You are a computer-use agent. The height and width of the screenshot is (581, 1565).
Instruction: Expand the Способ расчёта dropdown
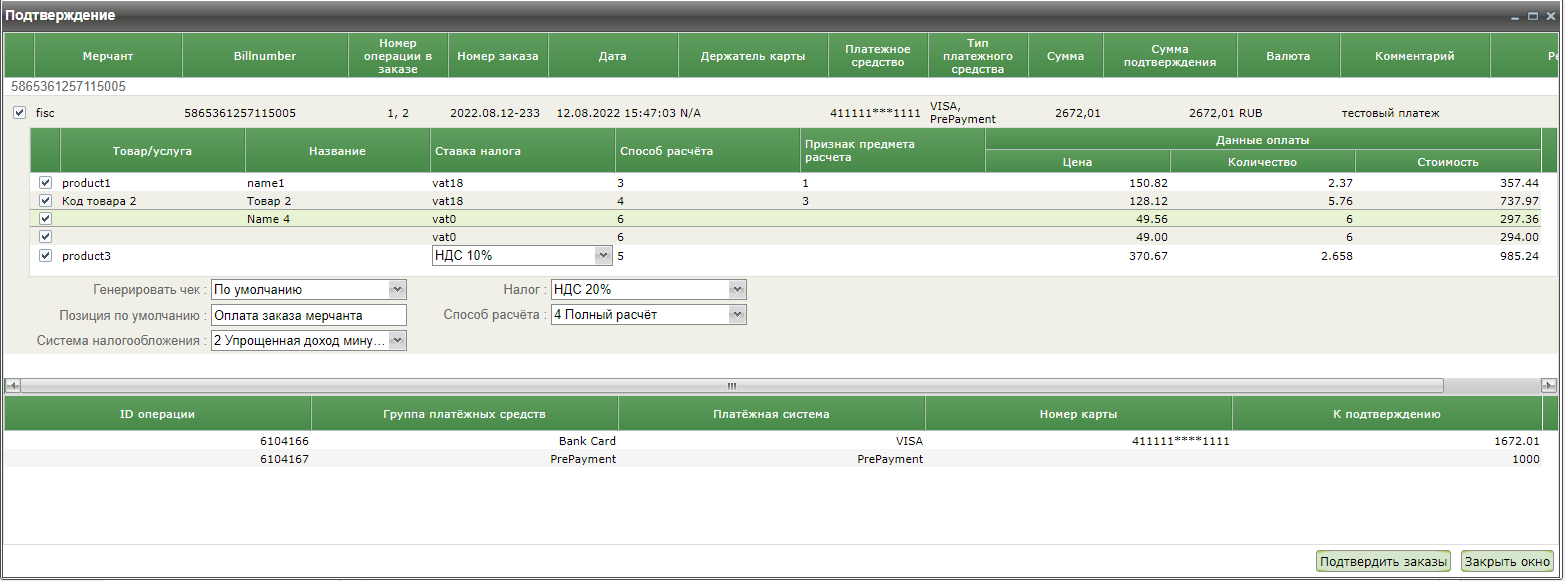pos(737,315)
